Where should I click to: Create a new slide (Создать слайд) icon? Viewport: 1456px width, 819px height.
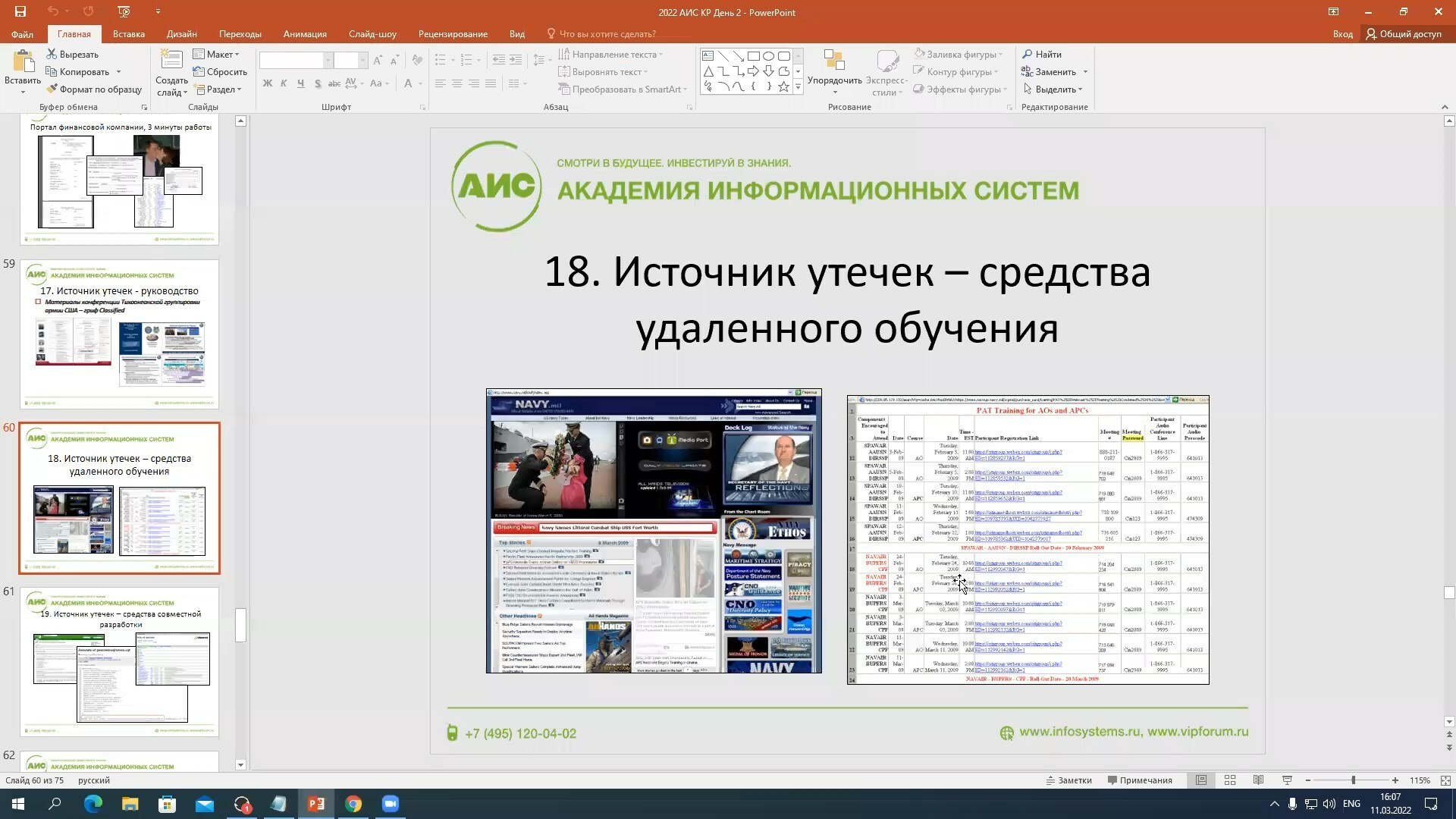(x=171, y=61)
